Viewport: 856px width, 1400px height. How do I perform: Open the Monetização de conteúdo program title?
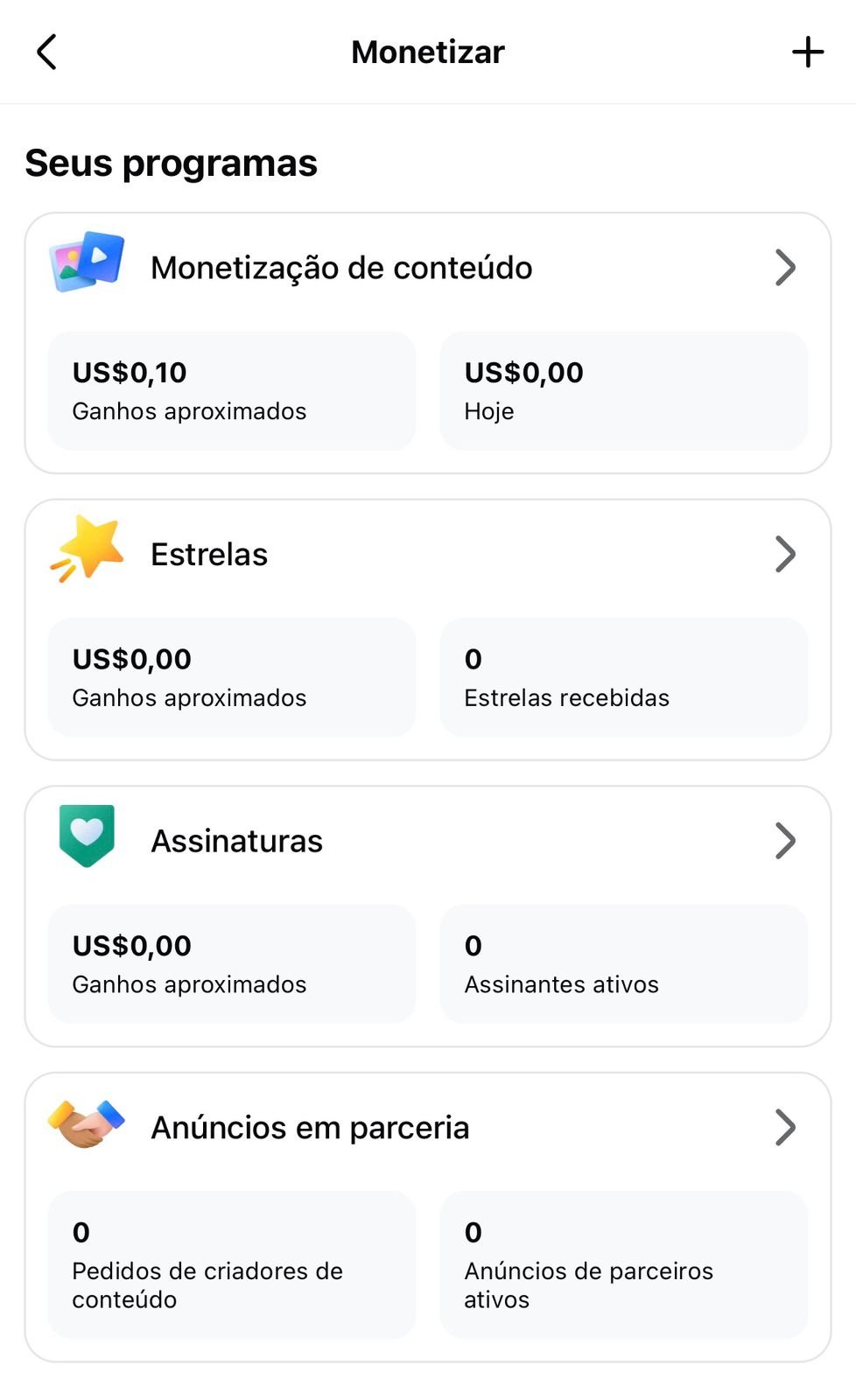click(x=341, y=268)
